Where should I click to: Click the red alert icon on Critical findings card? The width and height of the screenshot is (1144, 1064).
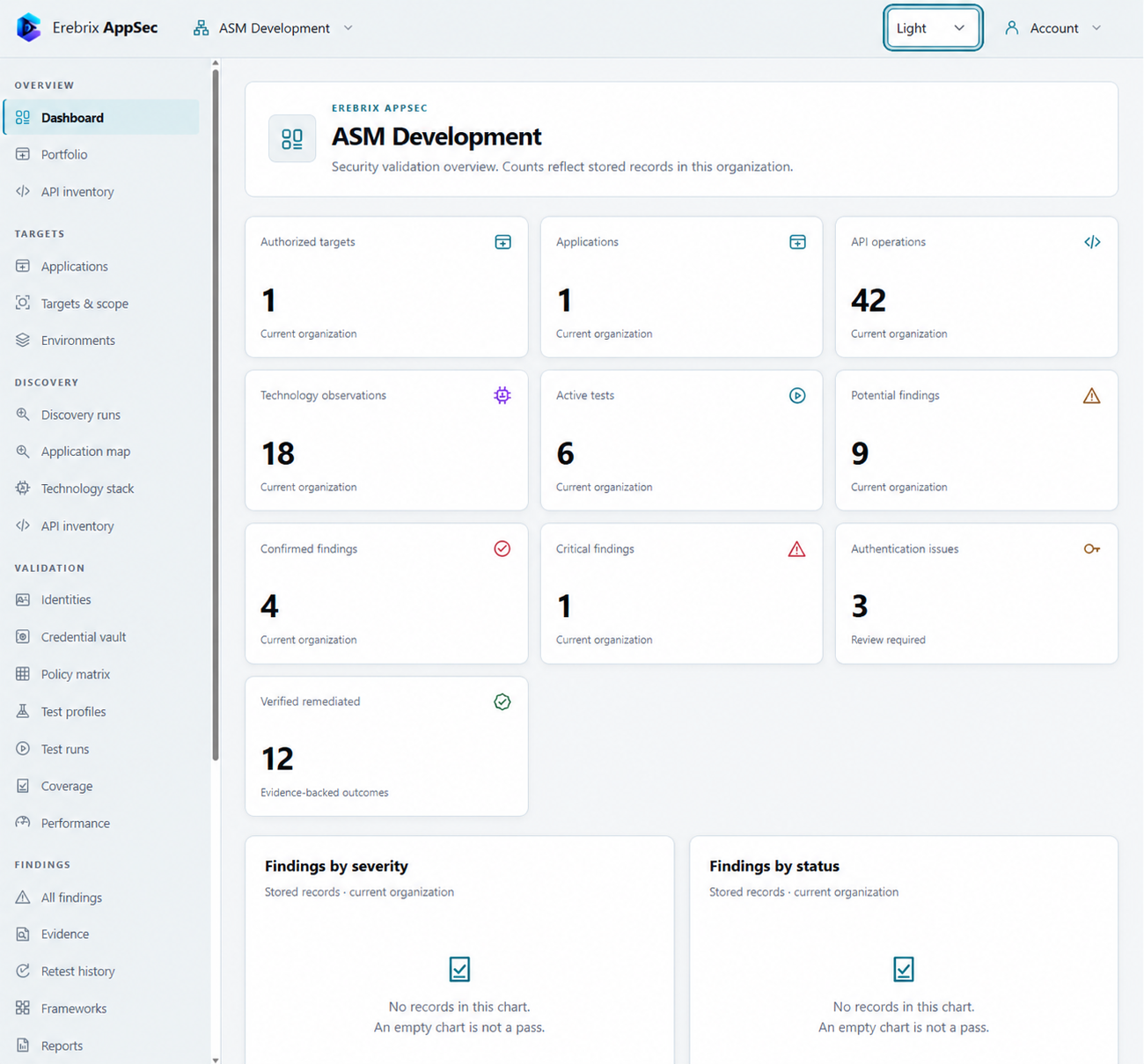[x=797, y=549]
